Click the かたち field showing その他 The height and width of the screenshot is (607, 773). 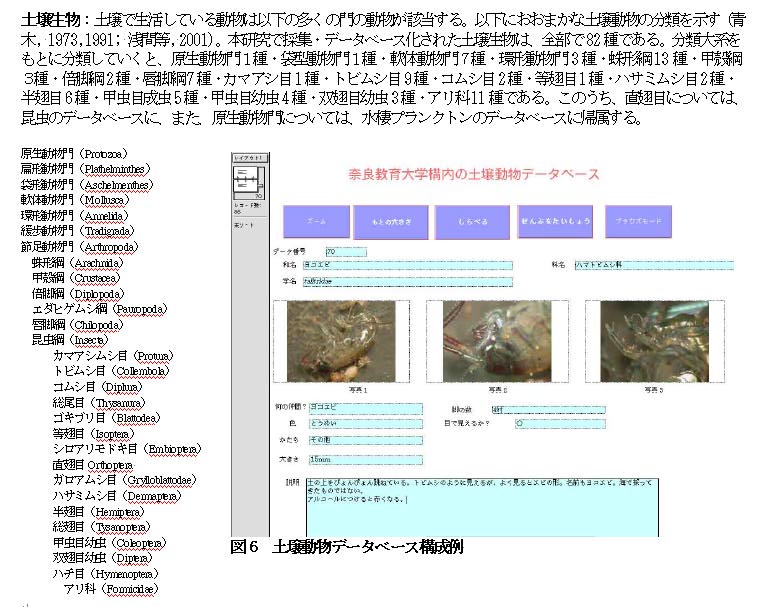(365, 440)
